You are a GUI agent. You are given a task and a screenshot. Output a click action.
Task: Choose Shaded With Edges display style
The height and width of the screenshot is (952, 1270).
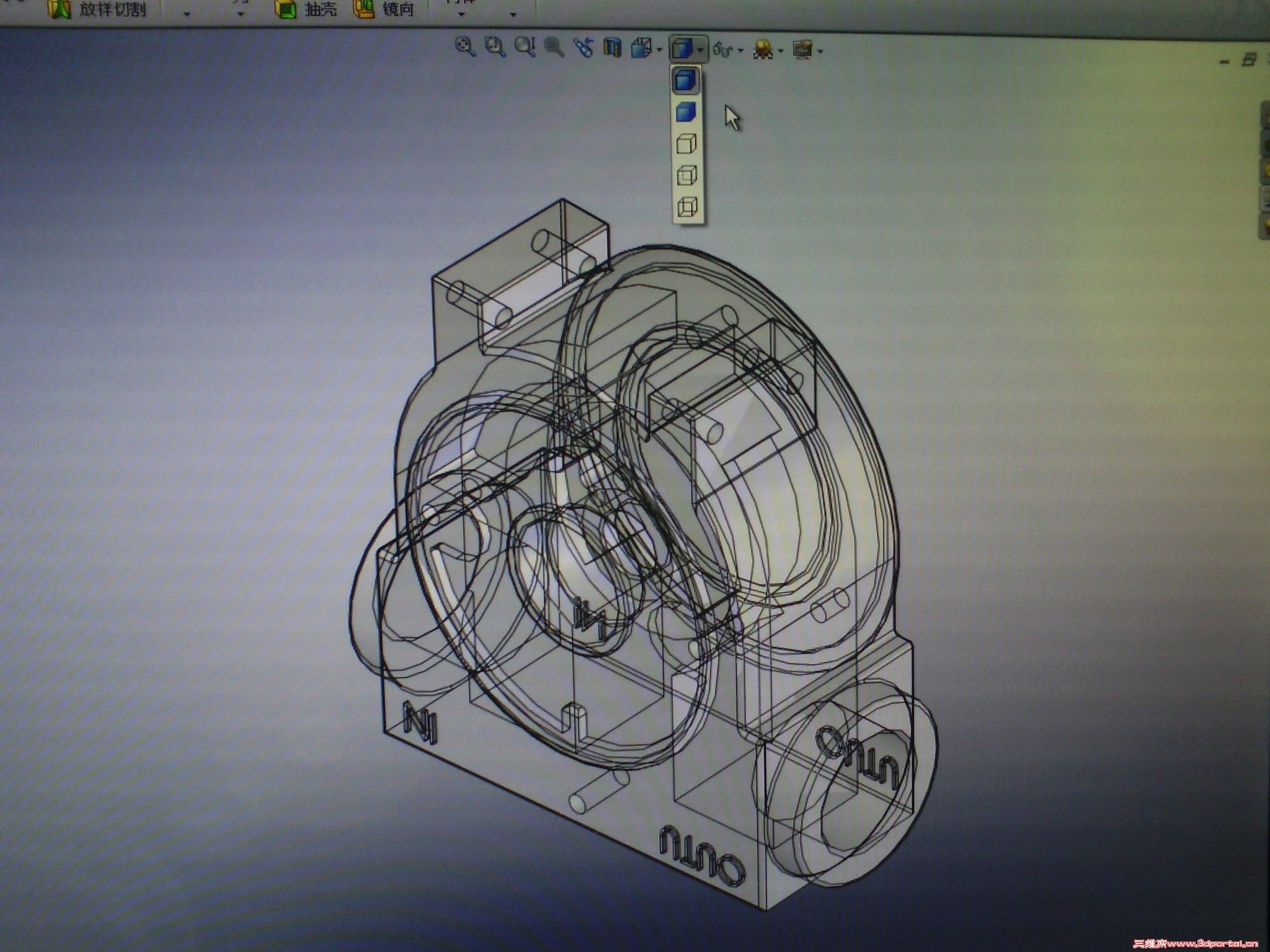pos(686,81)
